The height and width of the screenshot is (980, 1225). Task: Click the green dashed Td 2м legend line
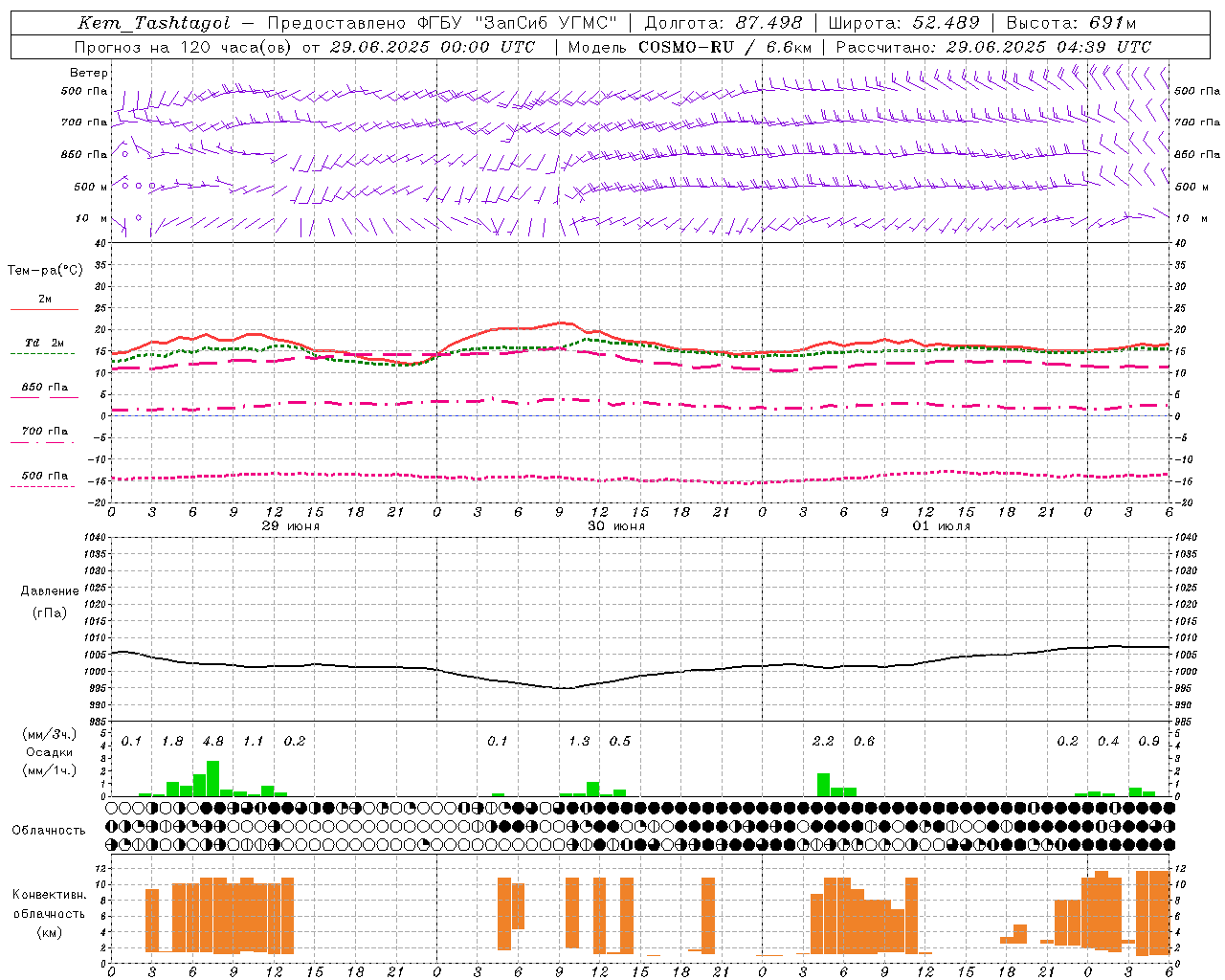(x=44, y=354)
